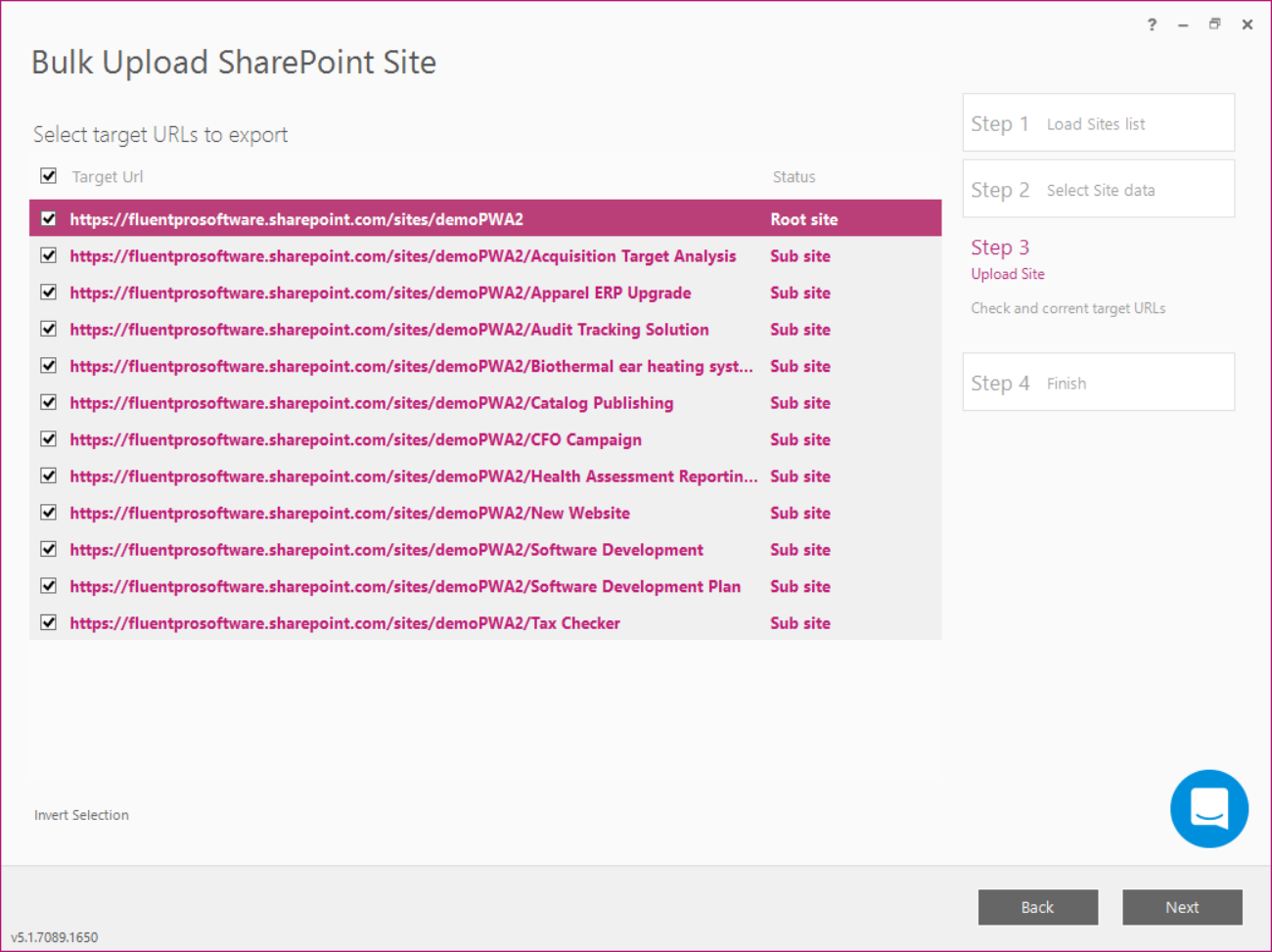The image size is (1272, 952).
Task: Click the version number v5.1.7089.1650
Action: 55,937
